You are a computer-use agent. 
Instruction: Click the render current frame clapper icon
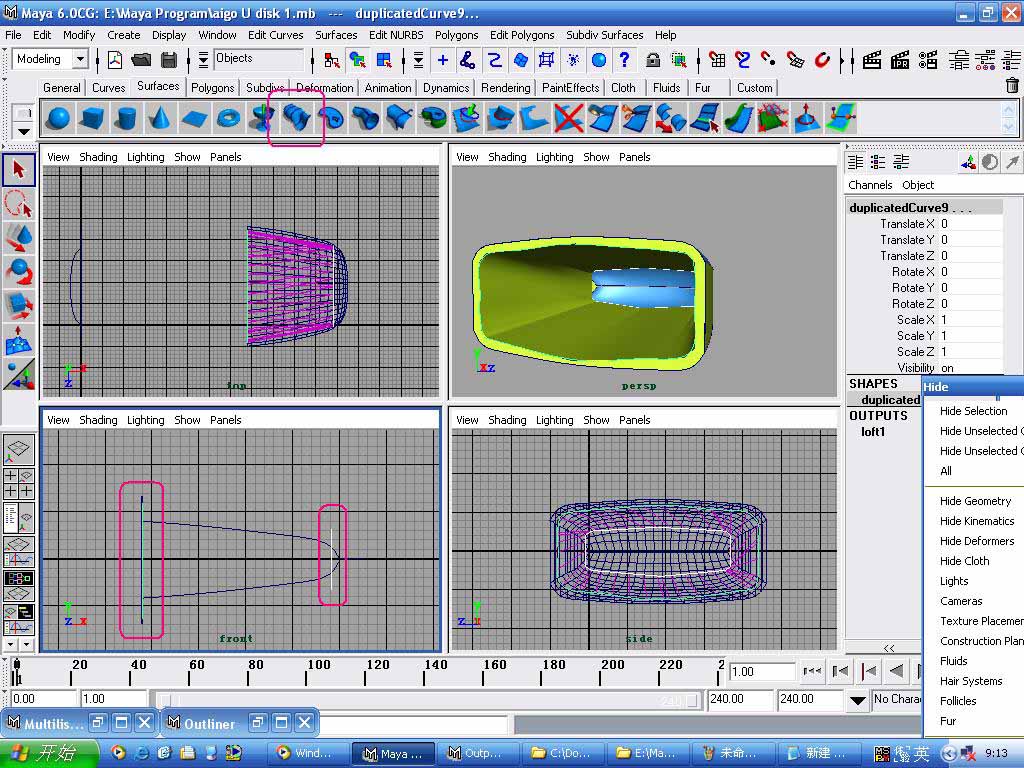872,60
